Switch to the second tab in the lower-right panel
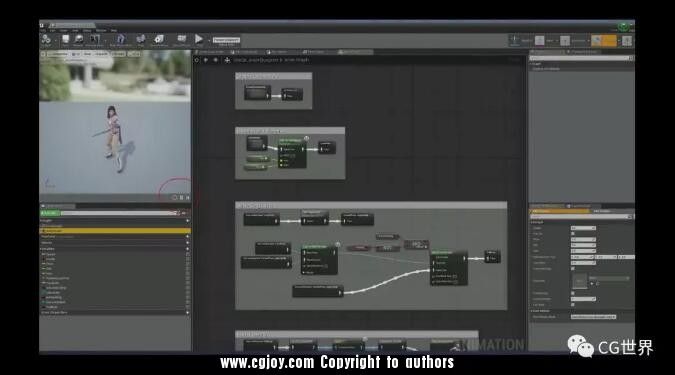This screenshot has height=375, width=675. [602, 211]
